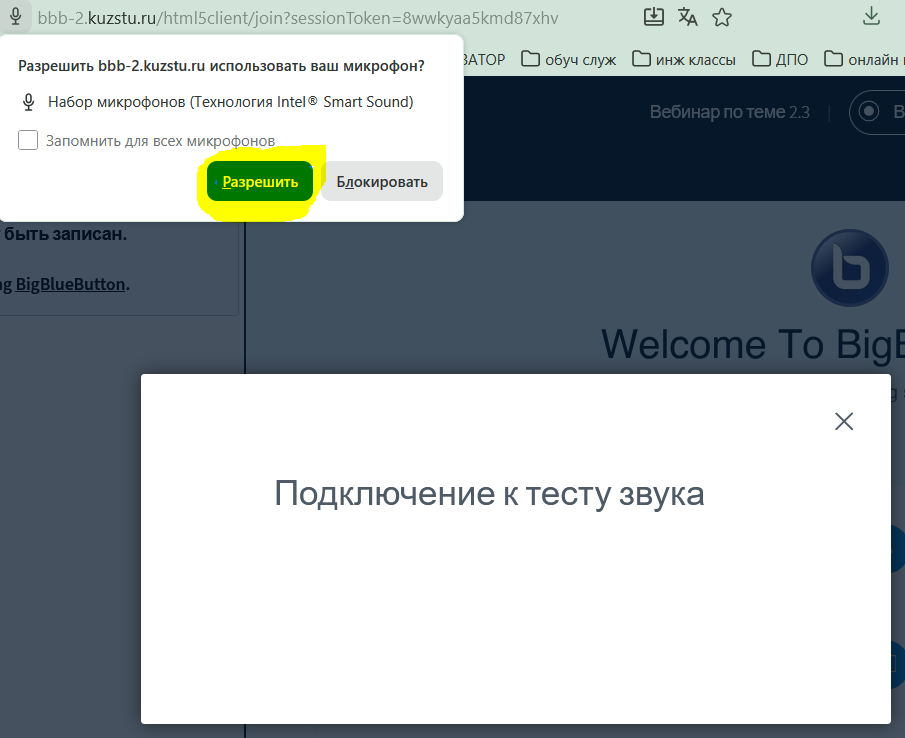
Task: Click the 'Вебинар по теме 2.3' title
Action: [x=730, y=112]
